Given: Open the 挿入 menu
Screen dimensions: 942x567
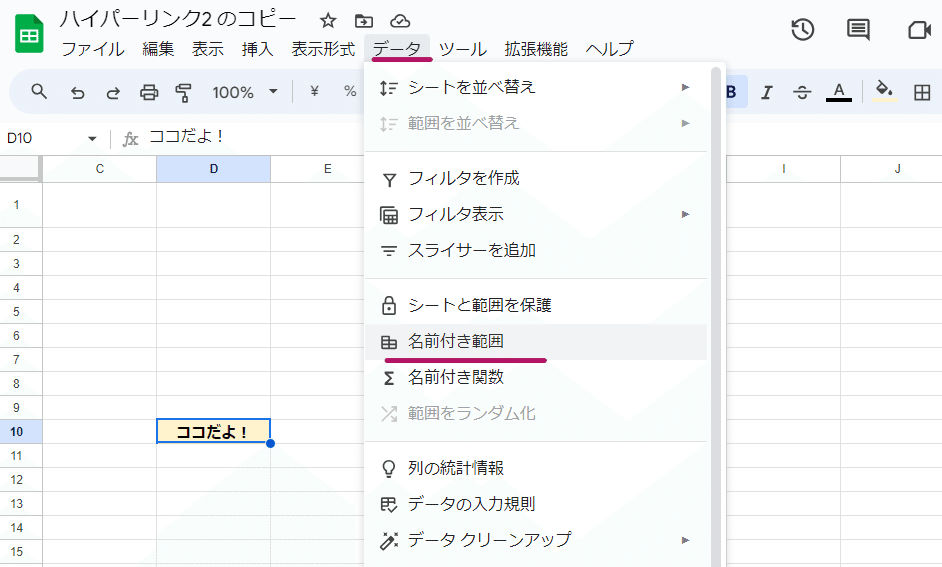Looking at the screenshot, I should (x=258, y=49).
